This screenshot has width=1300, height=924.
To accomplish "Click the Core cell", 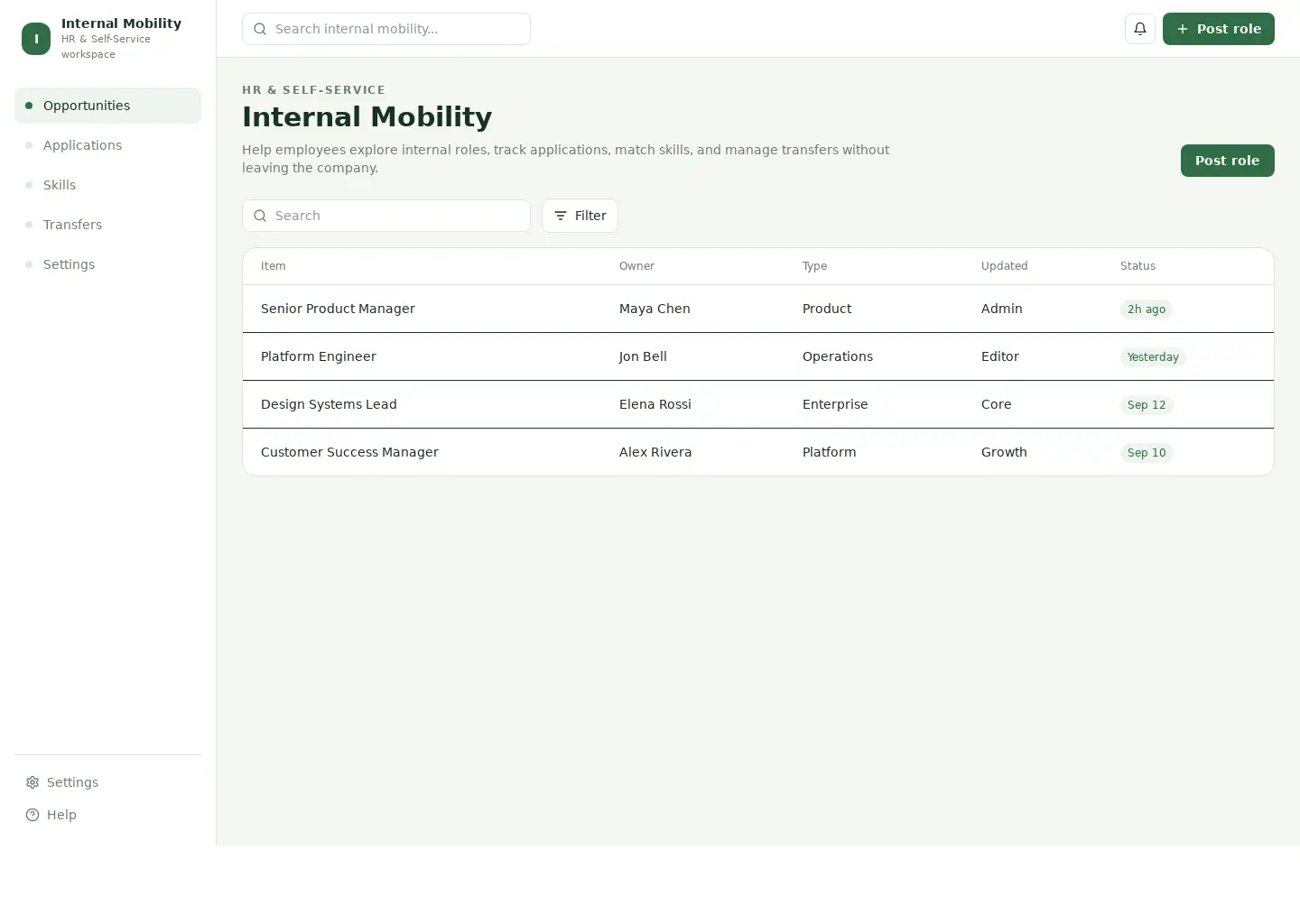I will pos(997,404).
